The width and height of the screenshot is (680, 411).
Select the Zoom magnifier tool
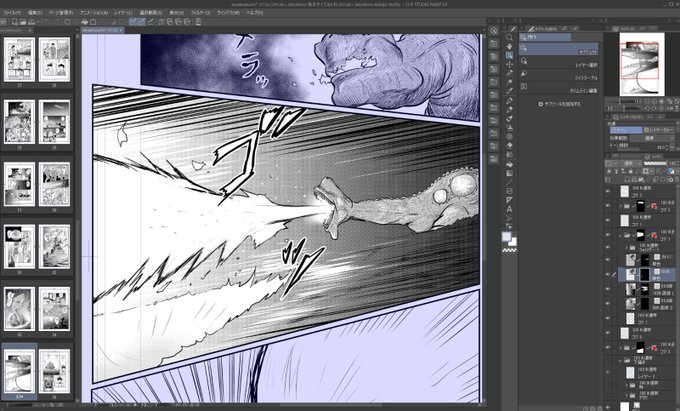[510, 37]
